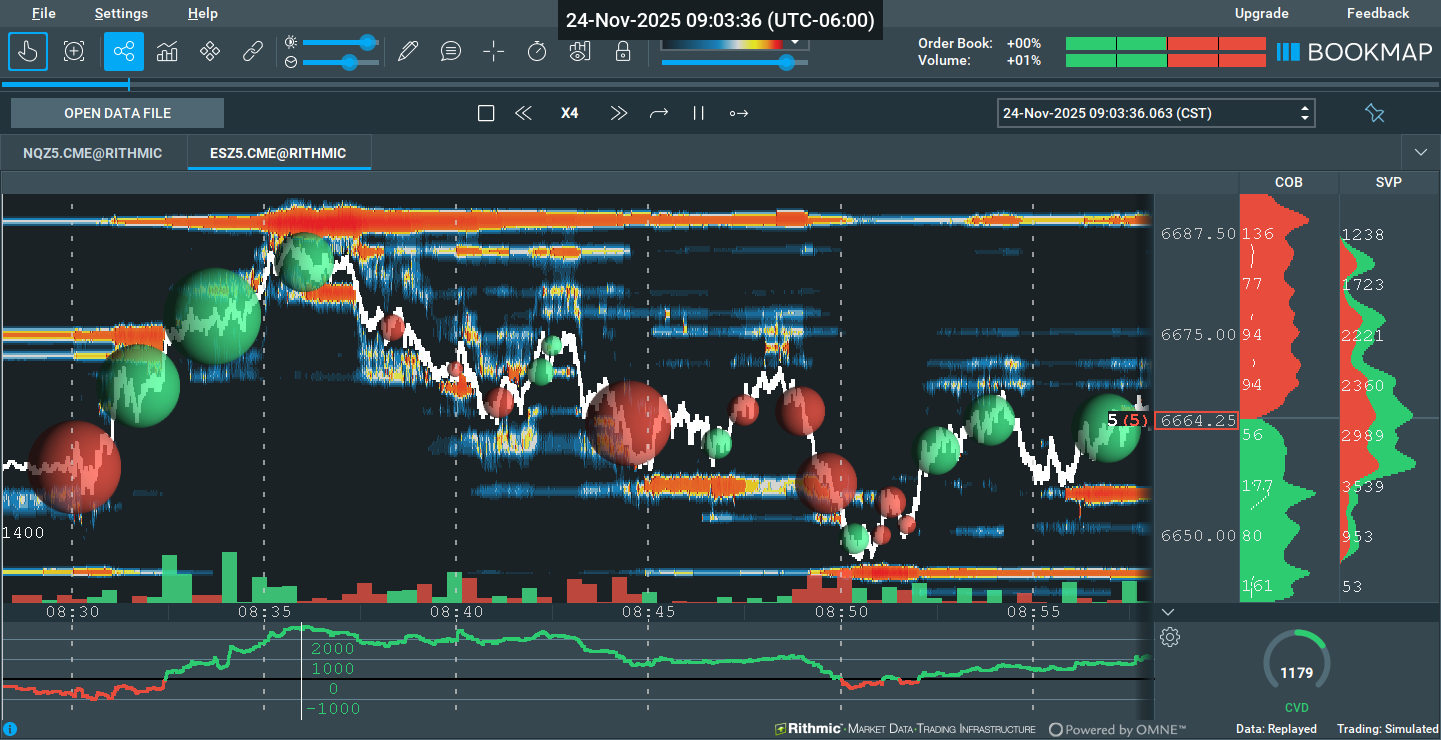Collapse the CVD panel using chevron
The width and height of the screenshot is (1441, 740).
tap(1168, 612)
